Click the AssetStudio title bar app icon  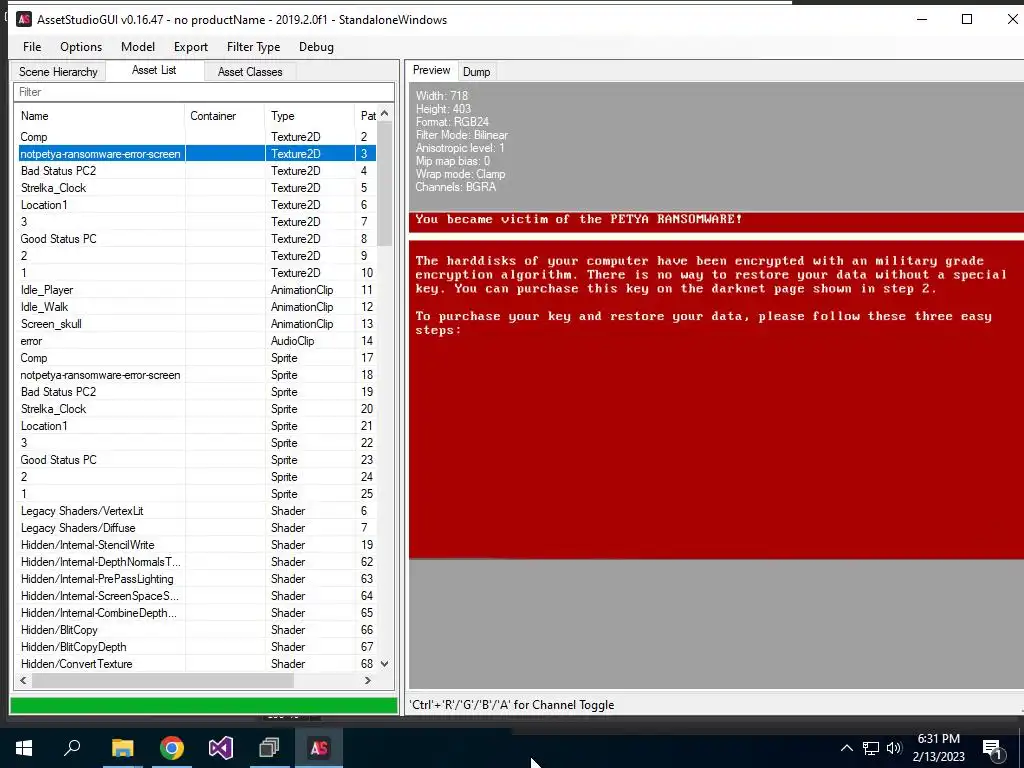[x=24, y=20]
